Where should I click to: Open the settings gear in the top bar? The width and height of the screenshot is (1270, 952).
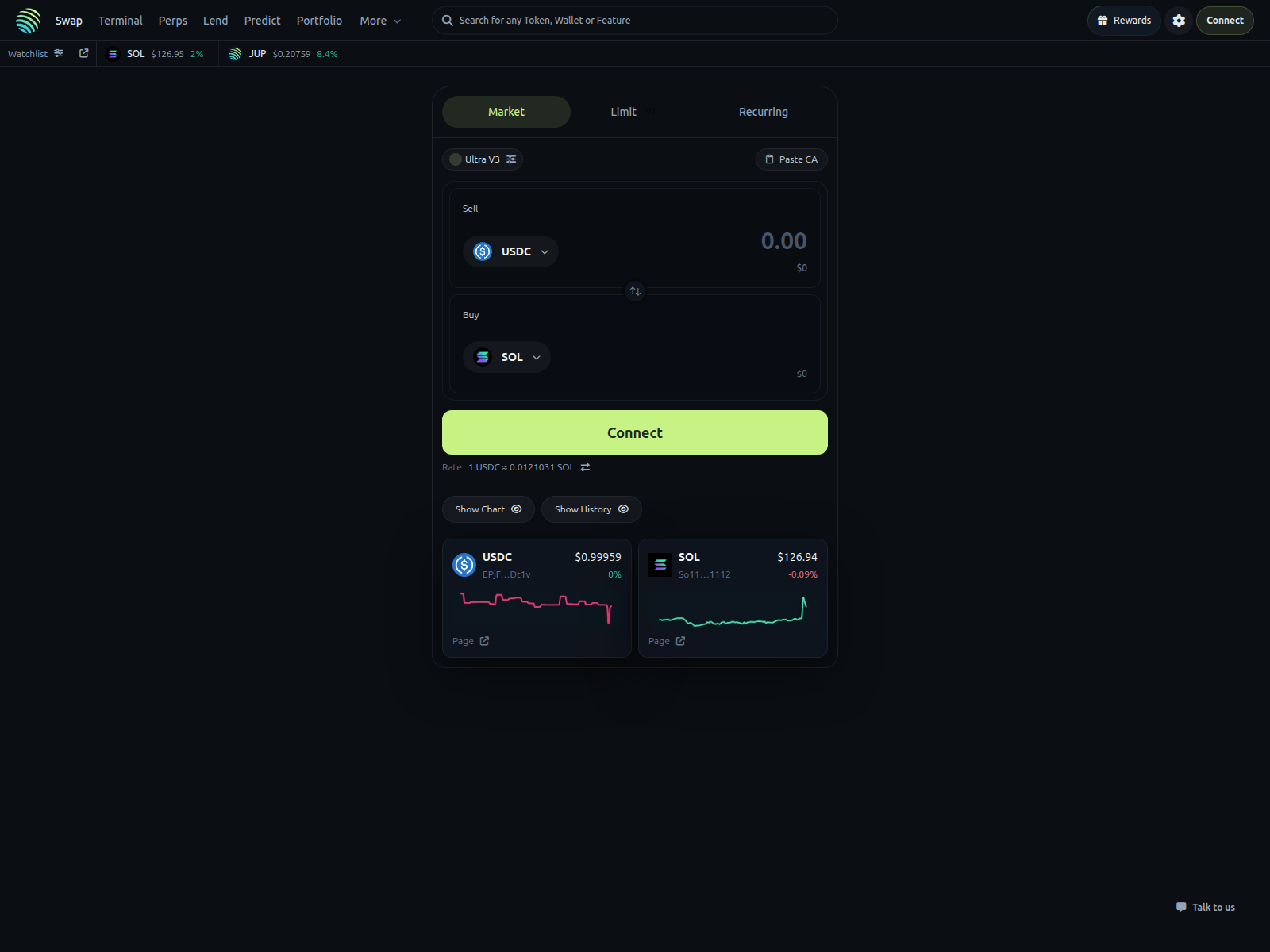point(1179,20)
